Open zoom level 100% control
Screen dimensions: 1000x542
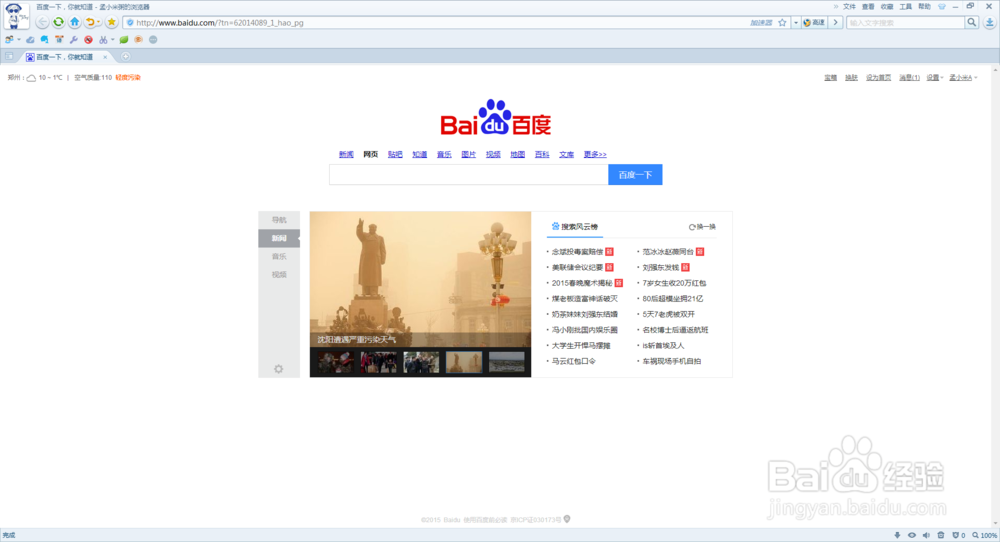tap(985, 536)
